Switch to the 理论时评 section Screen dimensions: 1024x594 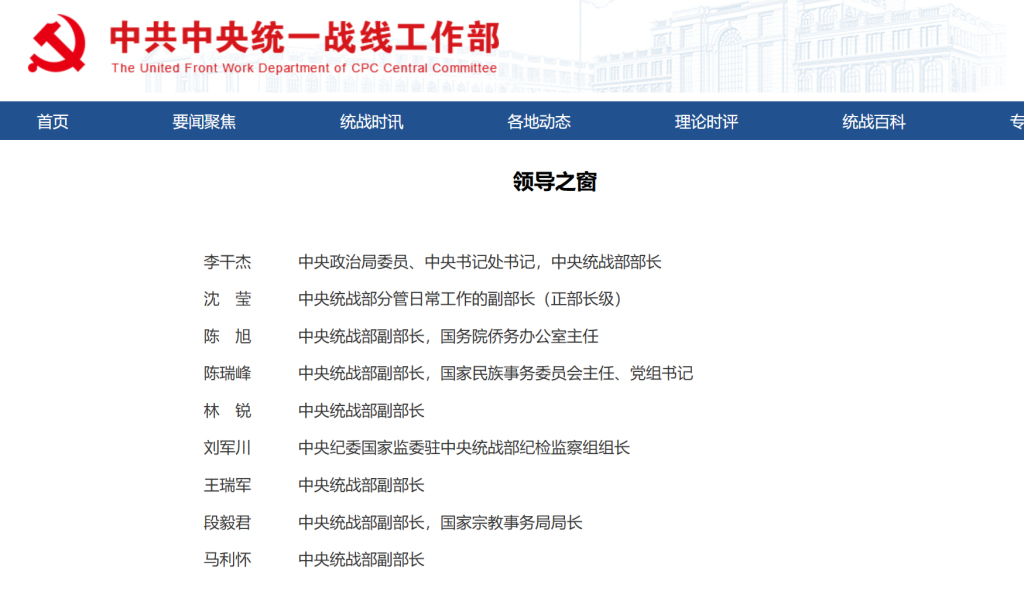click(x=706, y=122)
